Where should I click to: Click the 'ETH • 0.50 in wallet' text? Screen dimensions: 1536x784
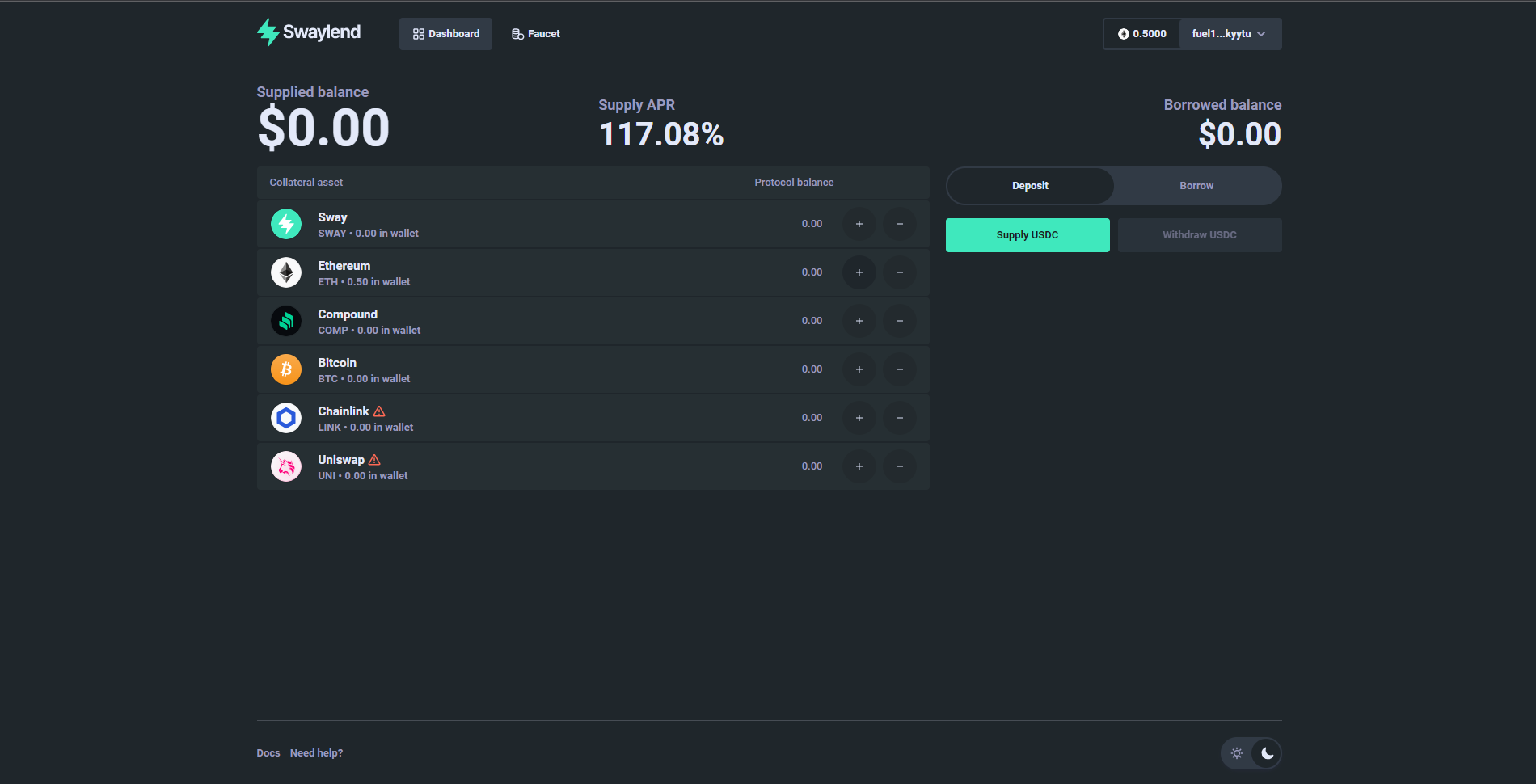pyautogui.click(x=364, y=282)
